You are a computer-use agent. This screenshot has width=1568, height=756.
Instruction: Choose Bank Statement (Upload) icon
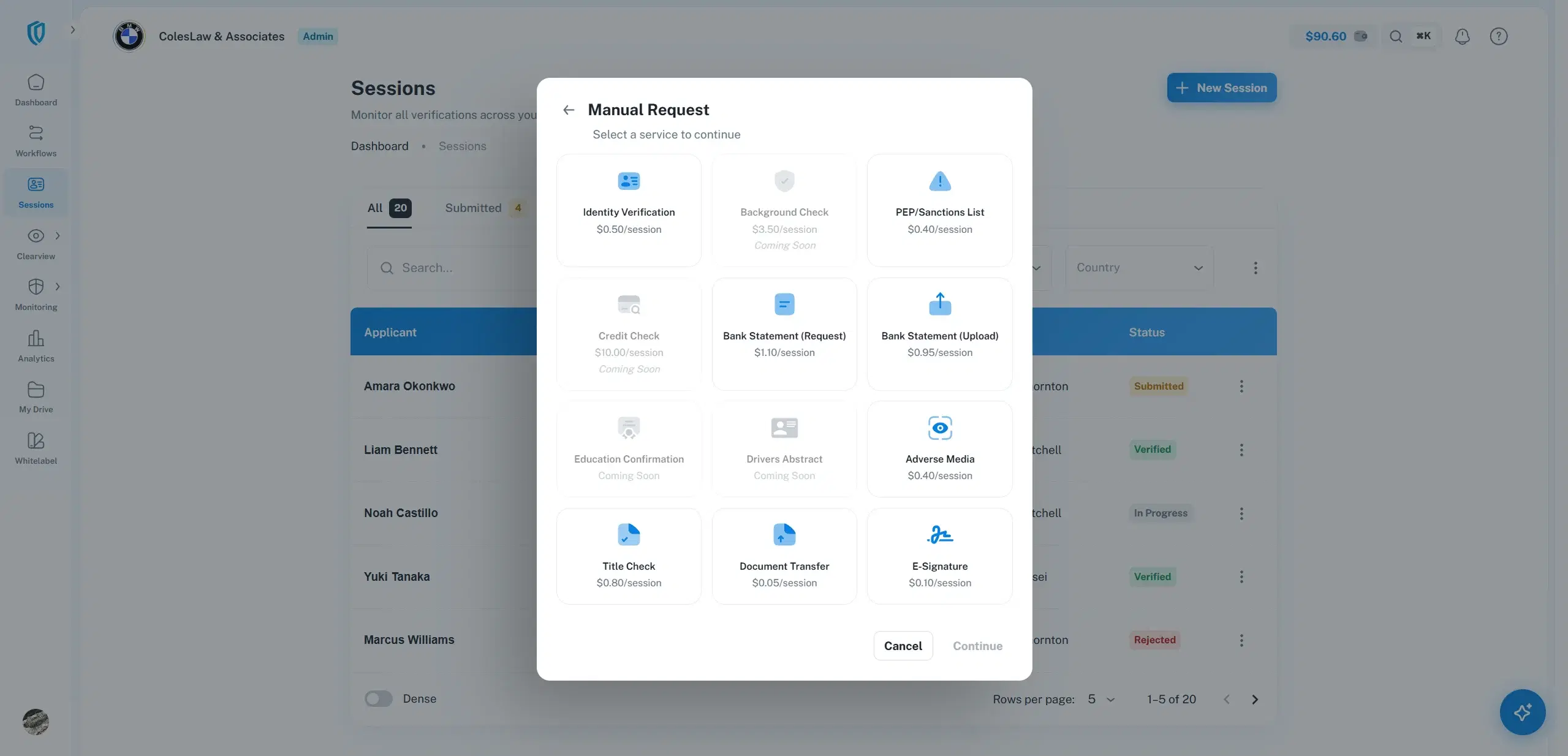(939, 304)
